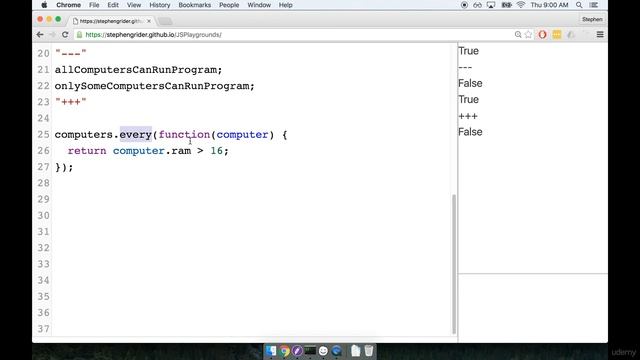Open the Wi-Fi menu
The width and height of the screenshot is (640, 360).
[x=521, y=5]
